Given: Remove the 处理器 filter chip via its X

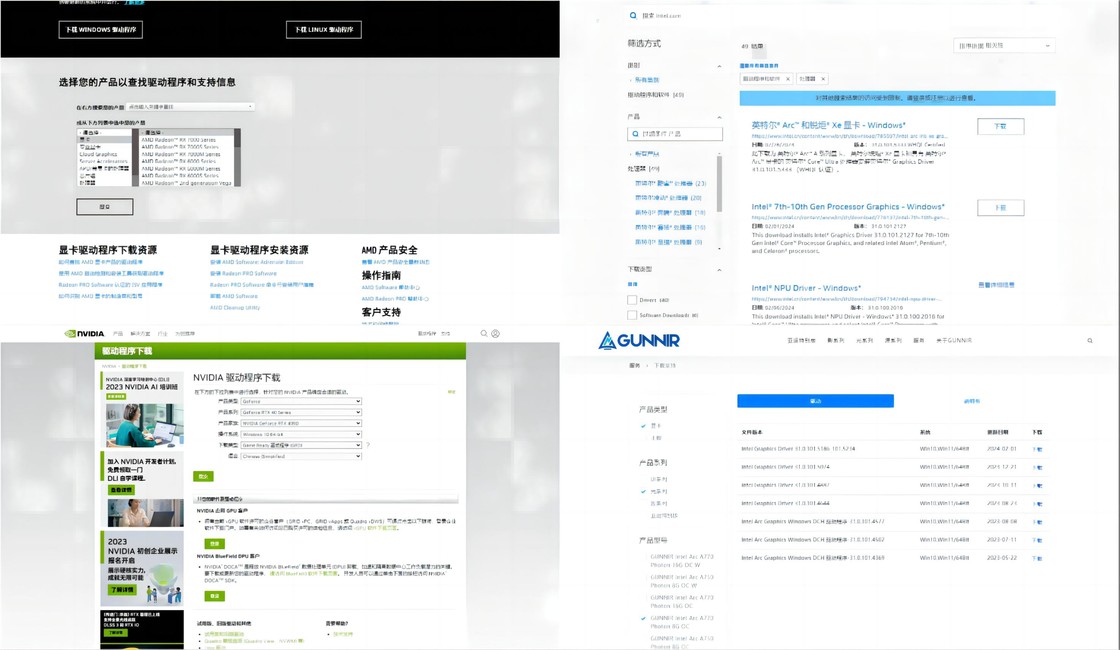Looking at the screenshot, I should (823, 79).
